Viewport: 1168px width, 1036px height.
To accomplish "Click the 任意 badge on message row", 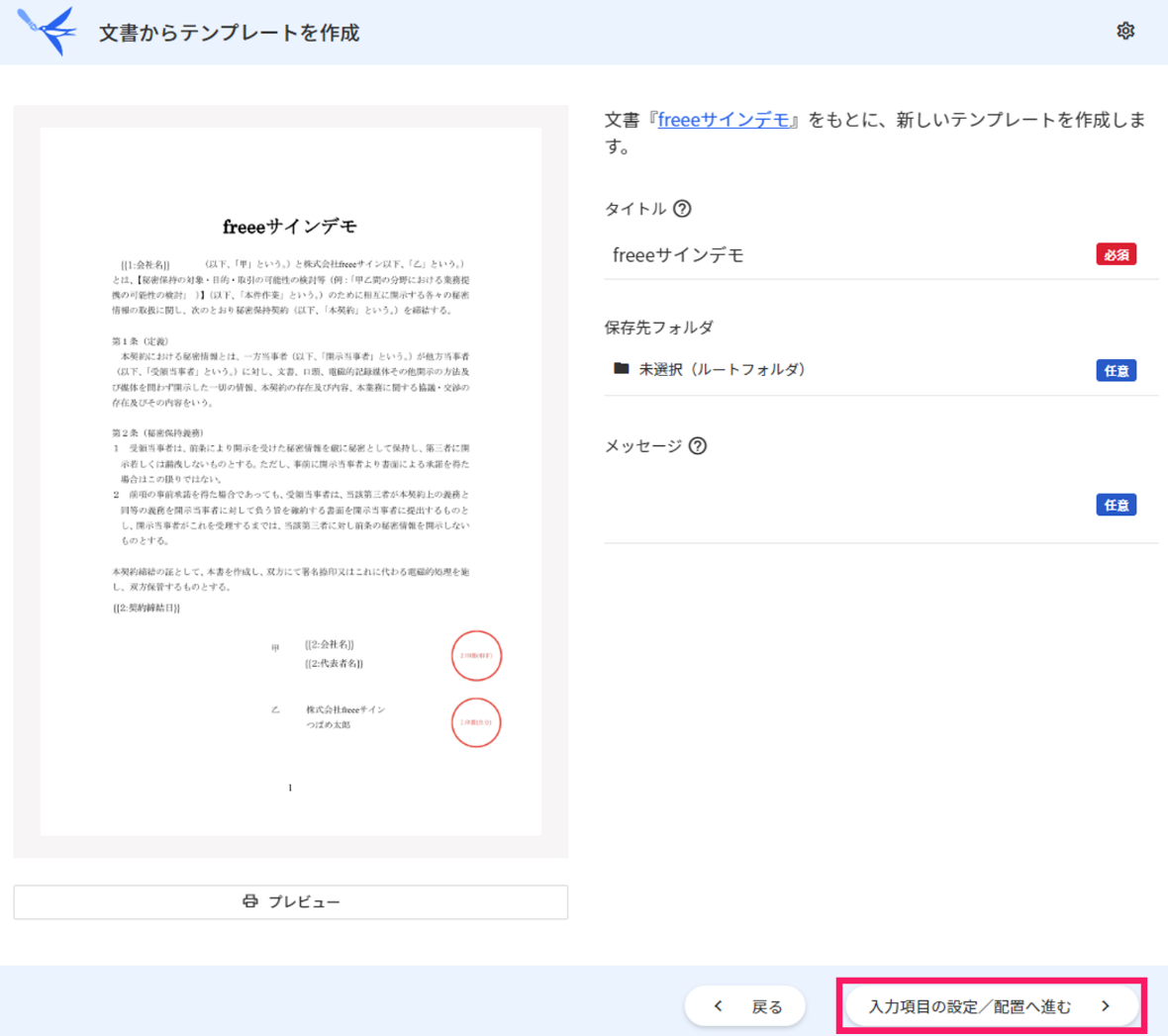I will [x=1116, y=505].
